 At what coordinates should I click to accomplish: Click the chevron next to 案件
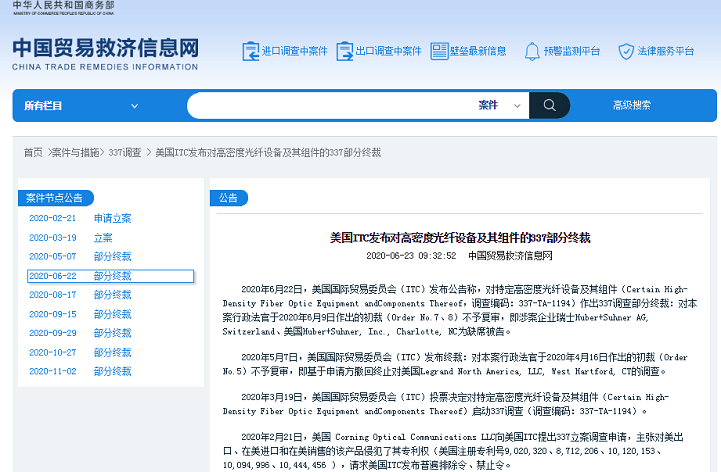coord(517,106)
